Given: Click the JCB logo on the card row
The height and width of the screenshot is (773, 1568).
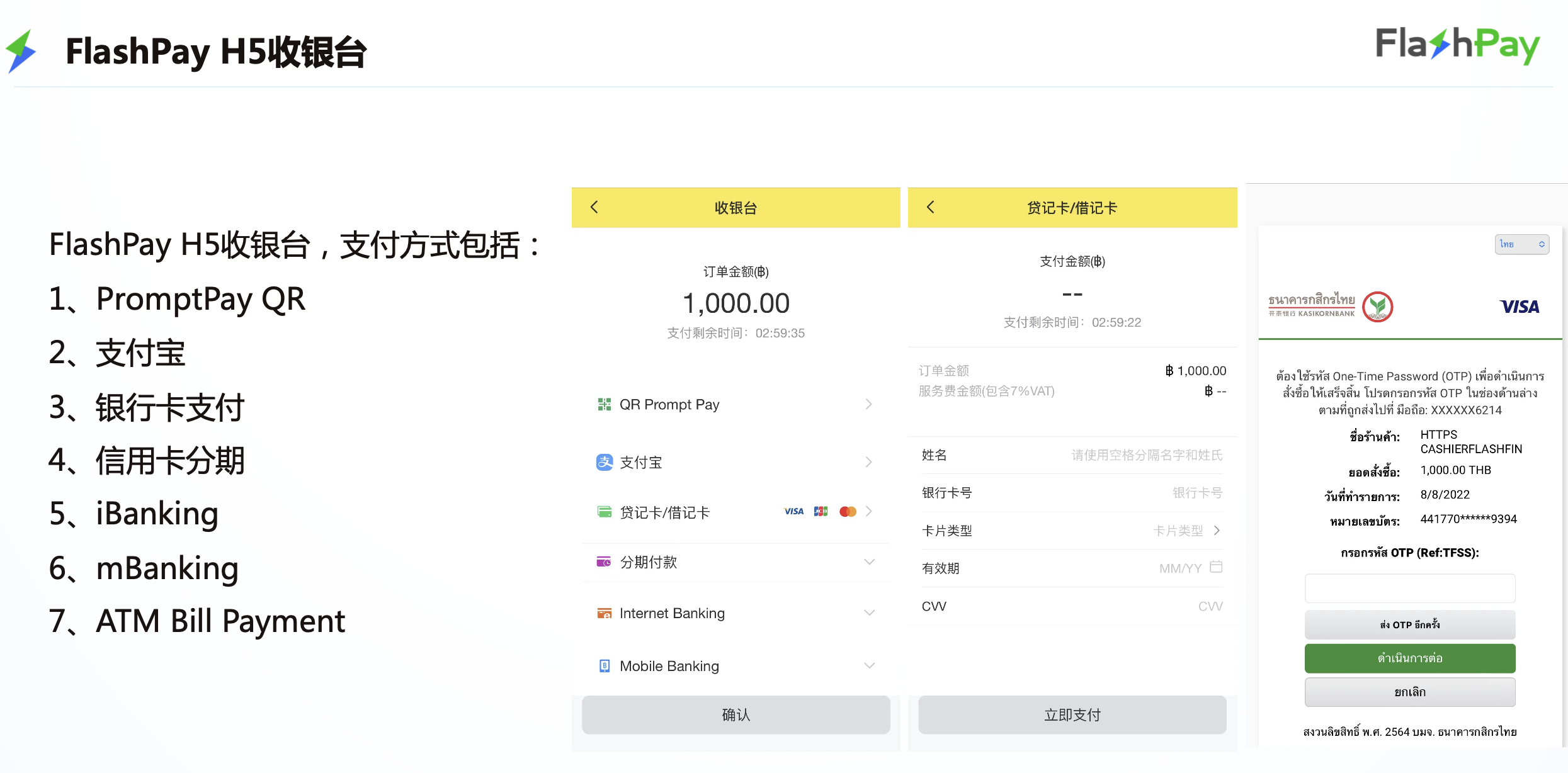Looking at the screenshot, I should pos(821,511).
